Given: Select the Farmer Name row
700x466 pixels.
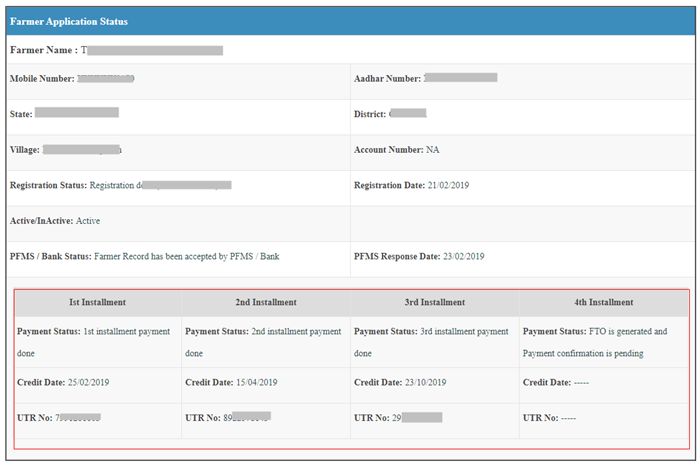Looking at the screenshot, I should tap(116, 49).
